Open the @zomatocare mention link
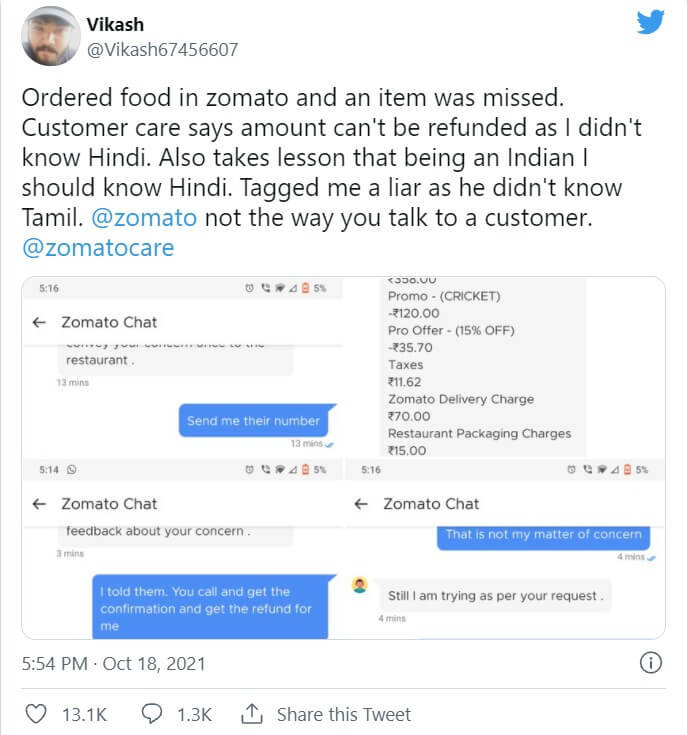 click(97, 247)
